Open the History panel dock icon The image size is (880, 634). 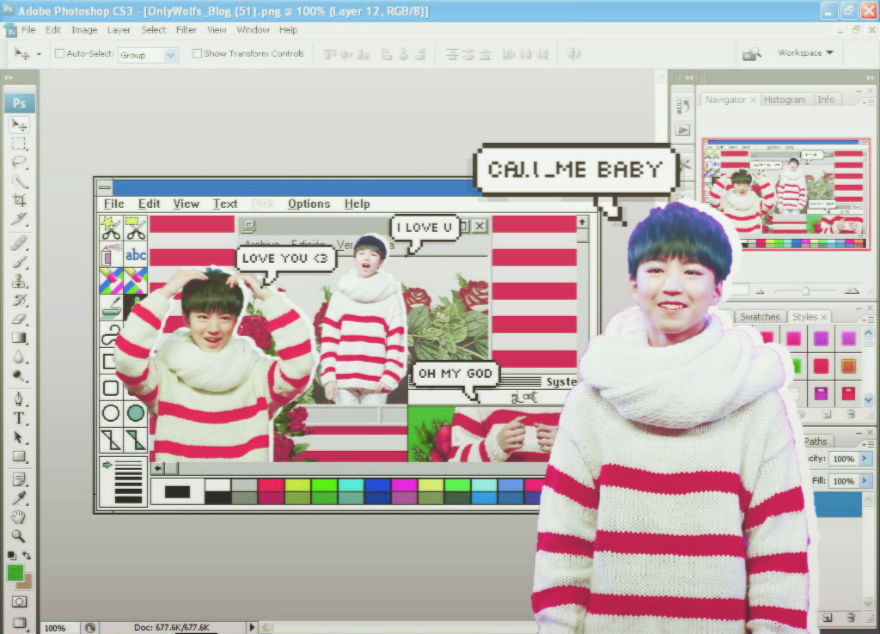(683, 105)
